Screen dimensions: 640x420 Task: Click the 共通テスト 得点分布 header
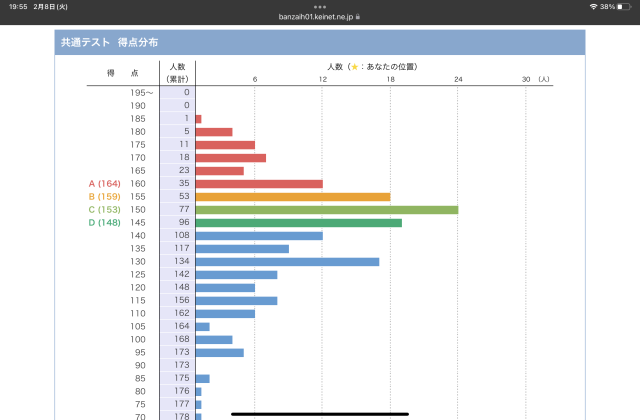(109, 42)
